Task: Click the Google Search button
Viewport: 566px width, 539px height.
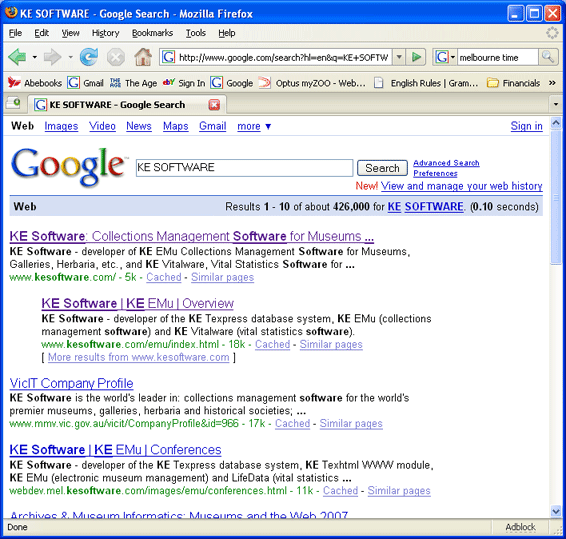Action: 382,168
